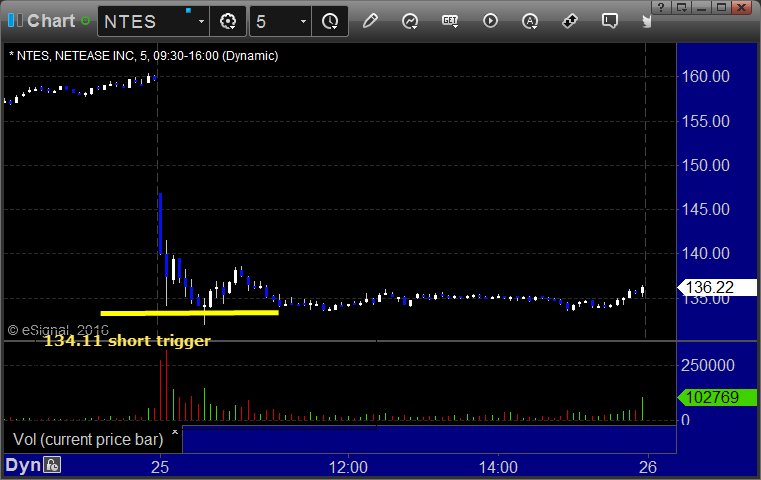Click the 145.00 price axis label
This screenshot has height=480, width=761.
tap(706, 210)
